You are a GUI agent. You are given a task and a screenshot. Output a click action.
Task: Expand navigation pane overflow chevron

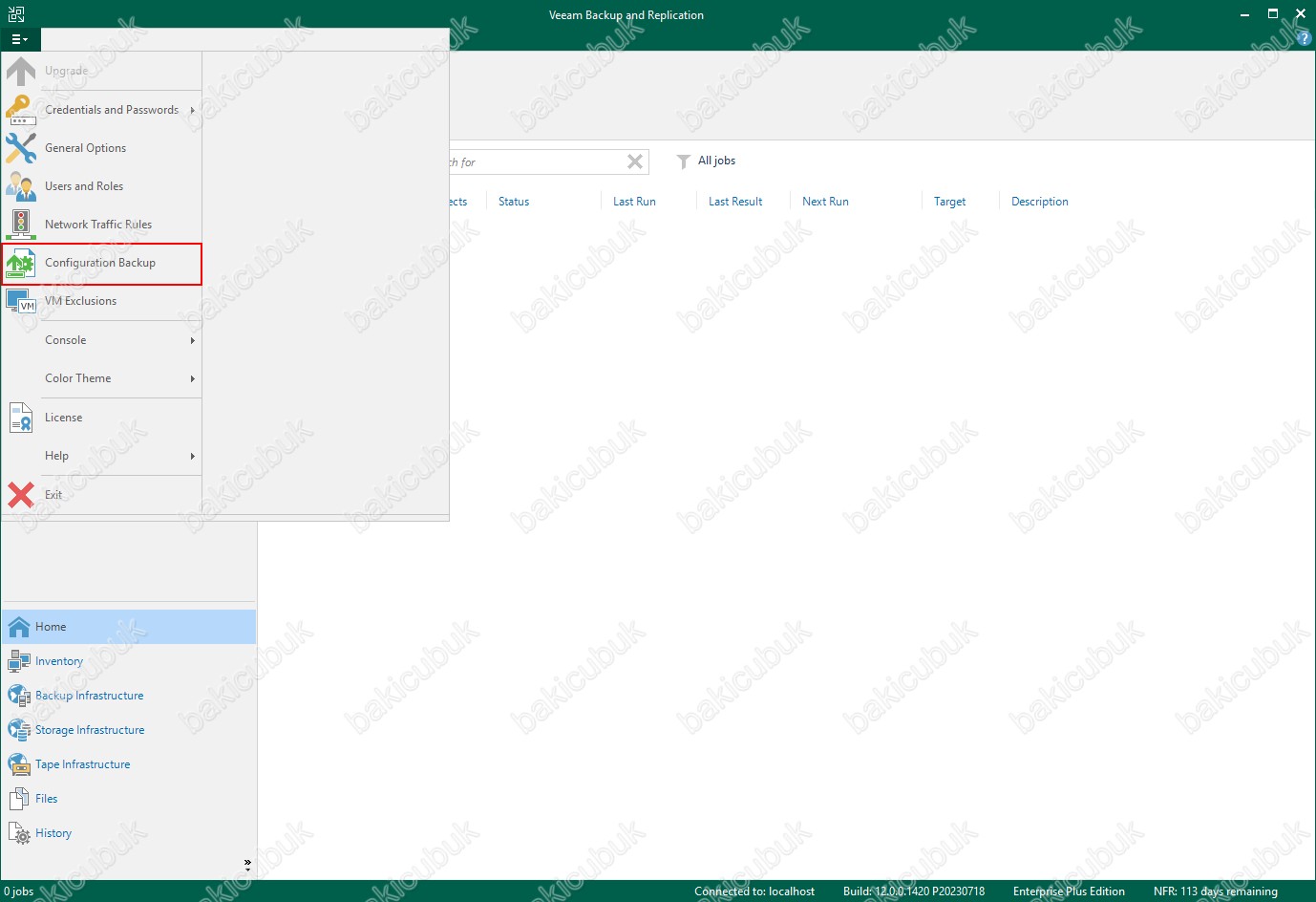pos(247,863)
